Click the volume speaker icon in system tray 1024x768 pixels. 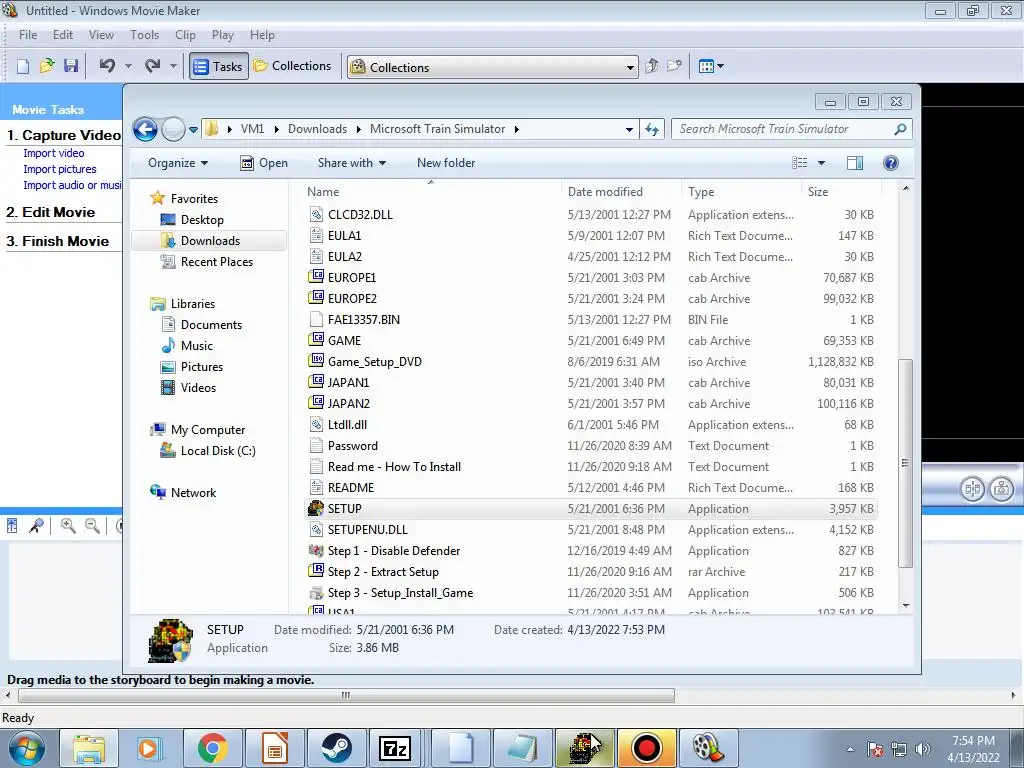click(923, 749)
